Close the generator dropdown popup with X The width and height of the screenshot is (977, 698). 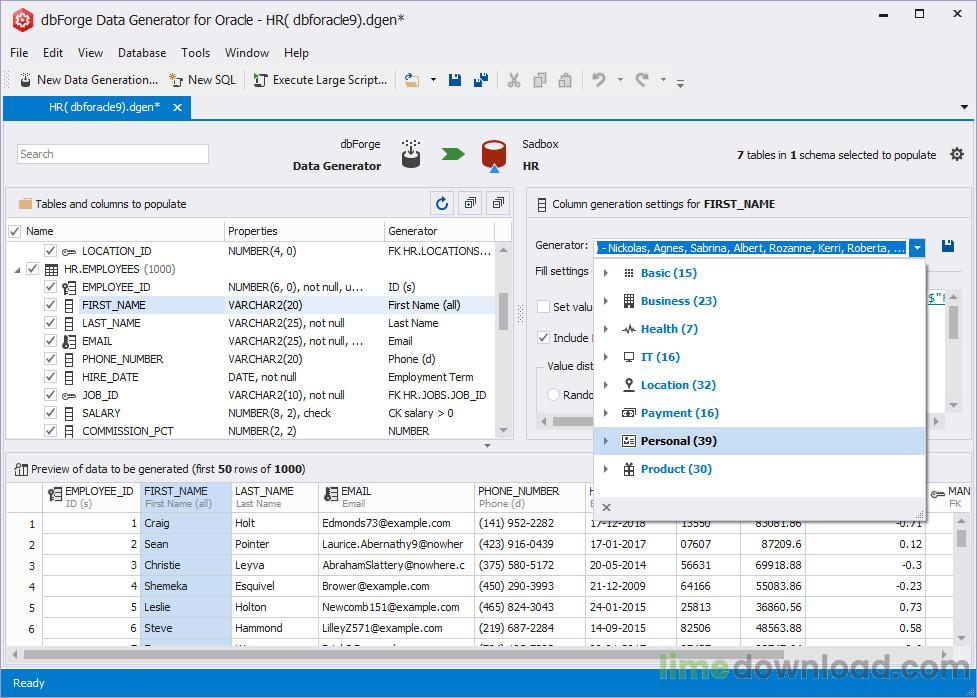coord(606,508)
